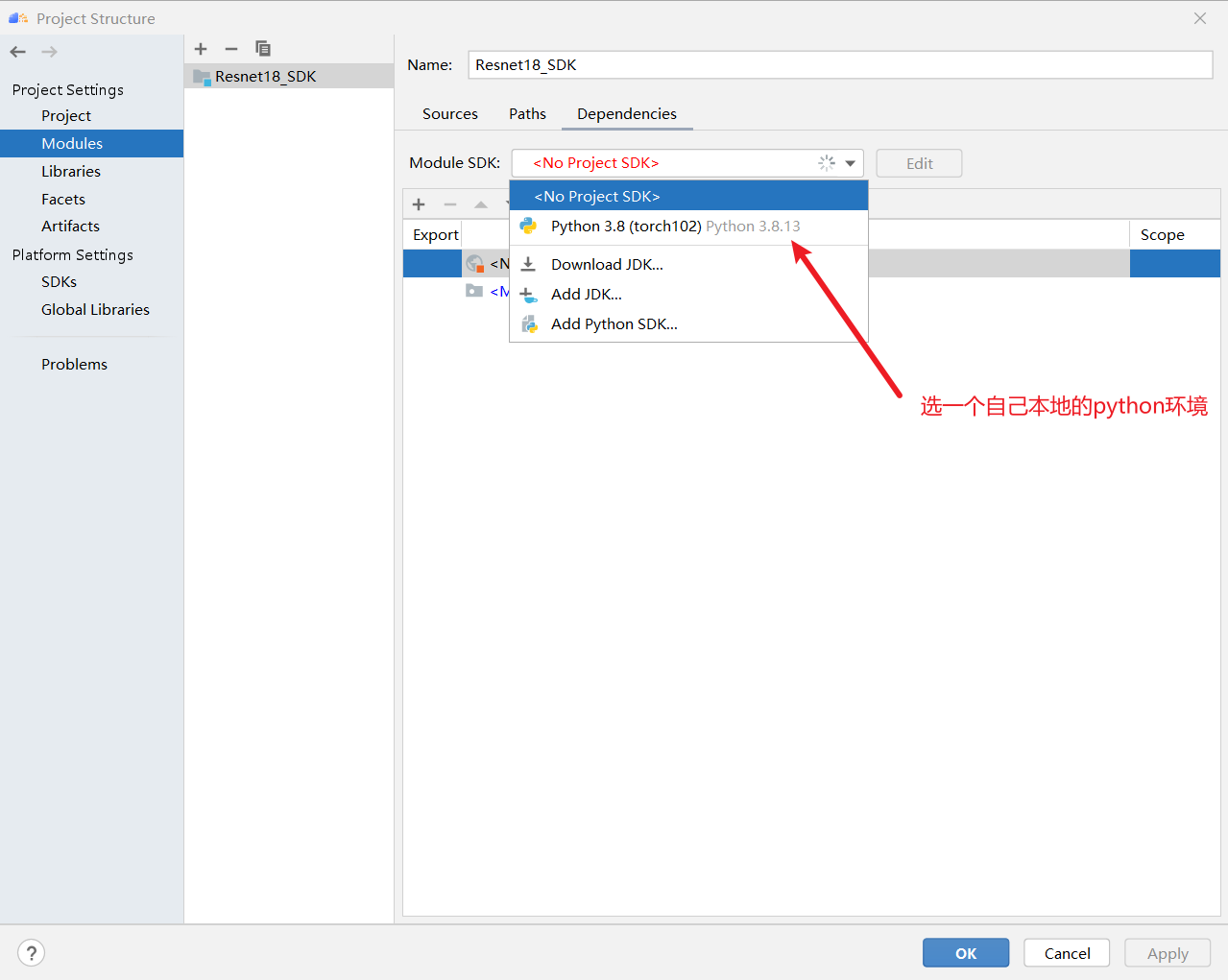Click the forward navigation arrow
This screenshot has height=980, width=1228.
pos(50,52)
